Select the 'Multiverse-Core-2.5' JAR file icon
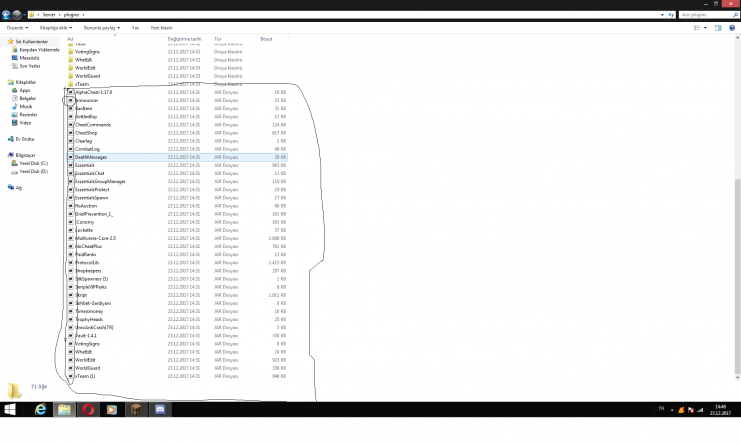741x445 pixels. point(70,238)
